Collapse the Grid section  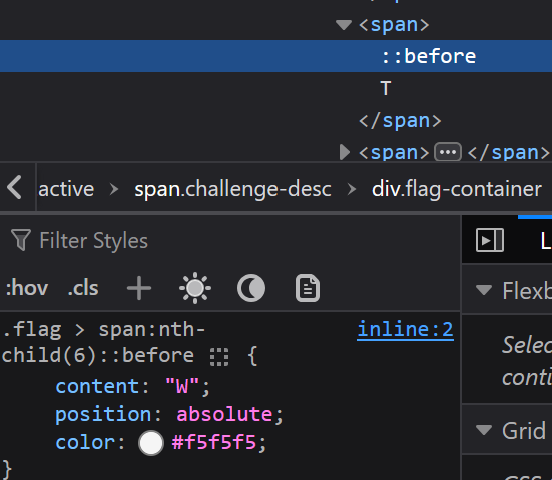[484, 430]
